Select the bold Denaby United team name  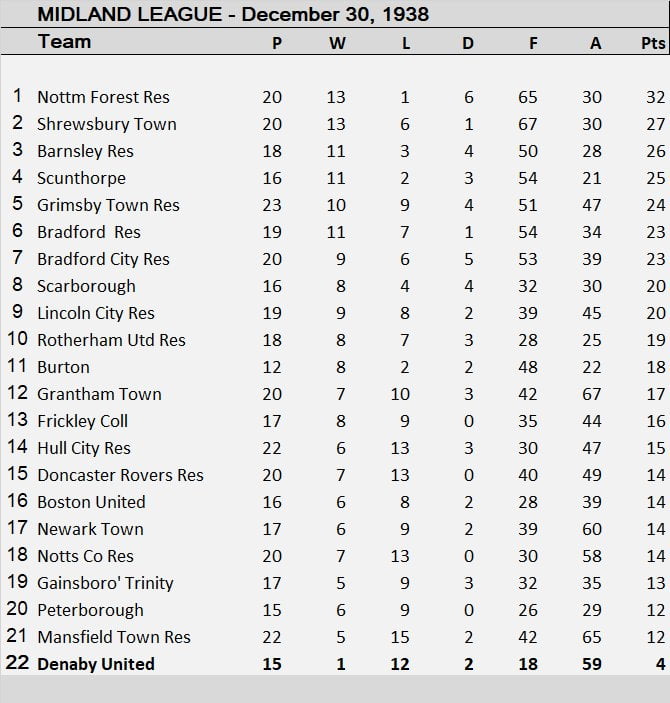[x=96, y=664]
